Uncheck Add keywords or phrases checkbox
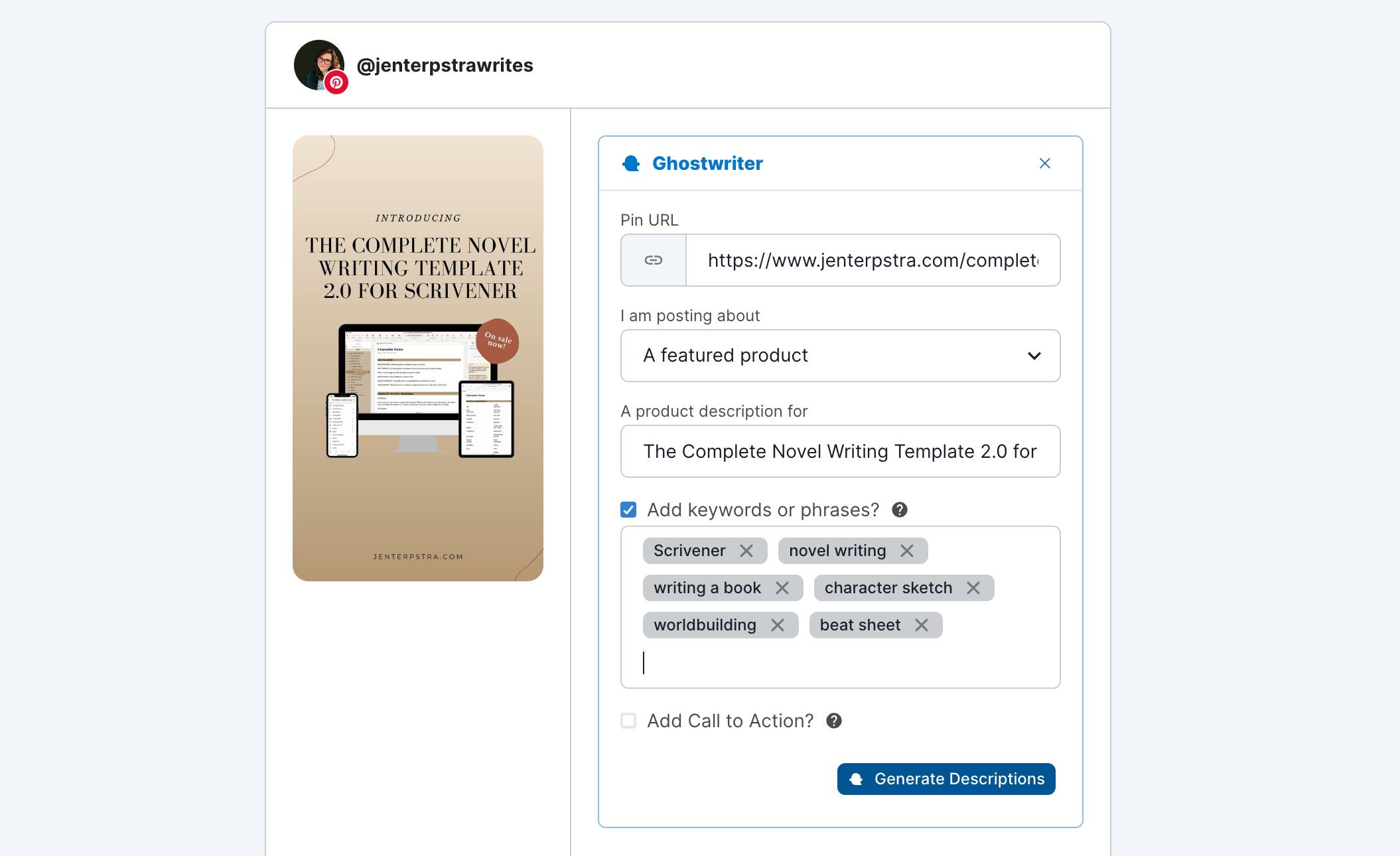The width and height of the screenshot is (1400, 856). [x=628, y=510]
